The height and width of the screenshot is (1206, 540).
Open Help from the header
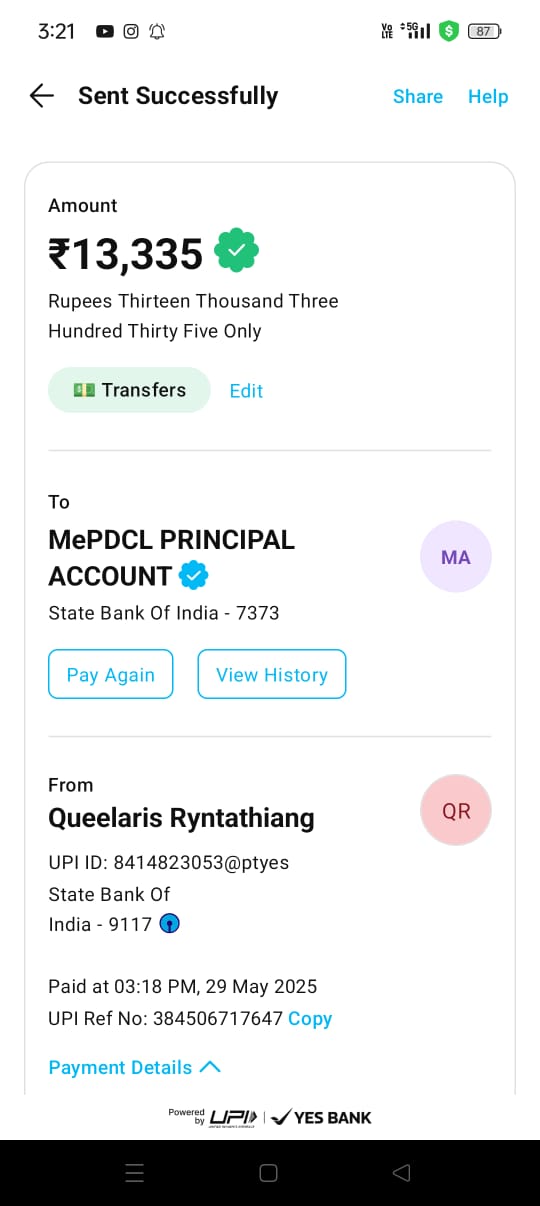[488, 96]
